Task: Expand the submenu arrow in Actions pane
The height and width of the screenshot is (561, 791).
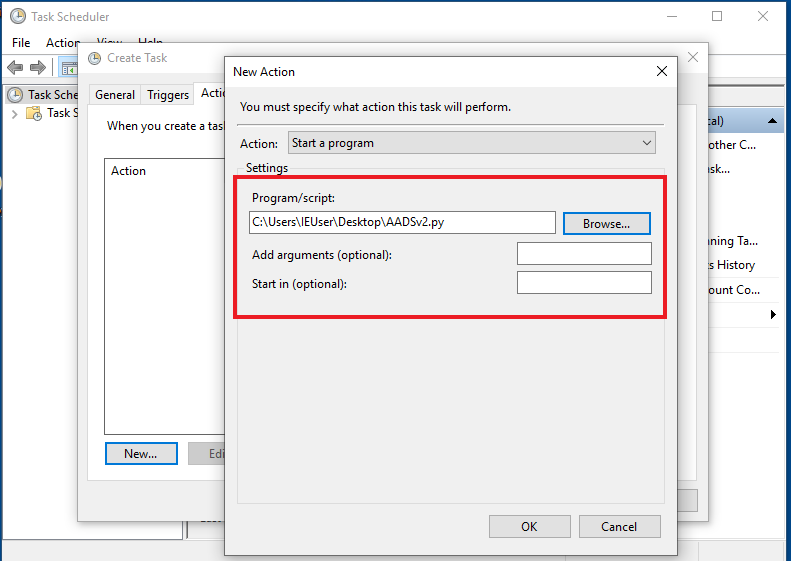Action: pos(773,315)
